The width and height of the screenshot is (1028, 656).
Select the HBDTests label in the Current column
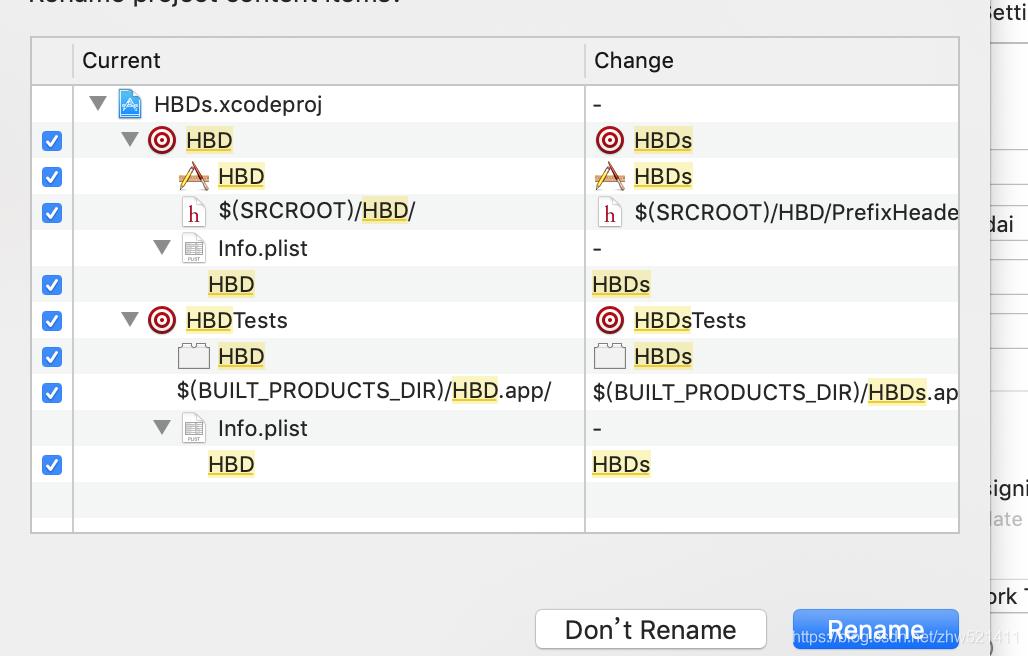point(237,320)
